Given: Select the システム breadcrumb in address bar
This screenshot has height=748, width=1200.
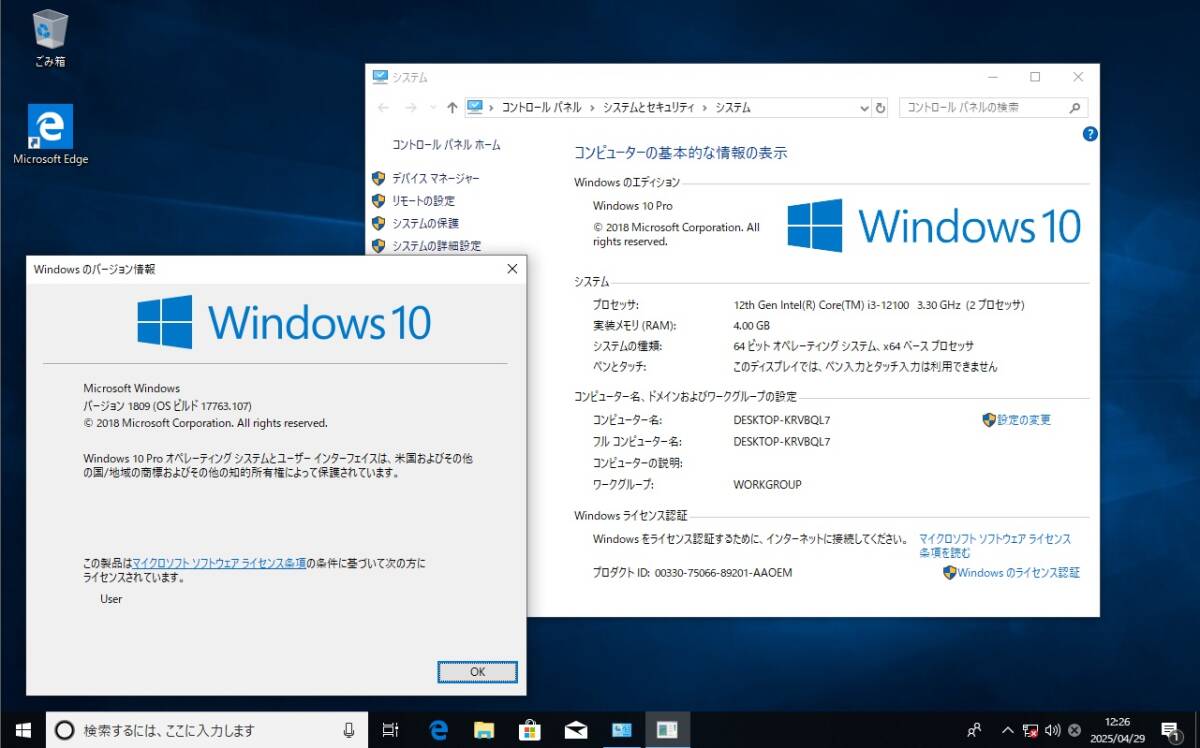Looking at the screenshot, I should [x=733, y=108].
